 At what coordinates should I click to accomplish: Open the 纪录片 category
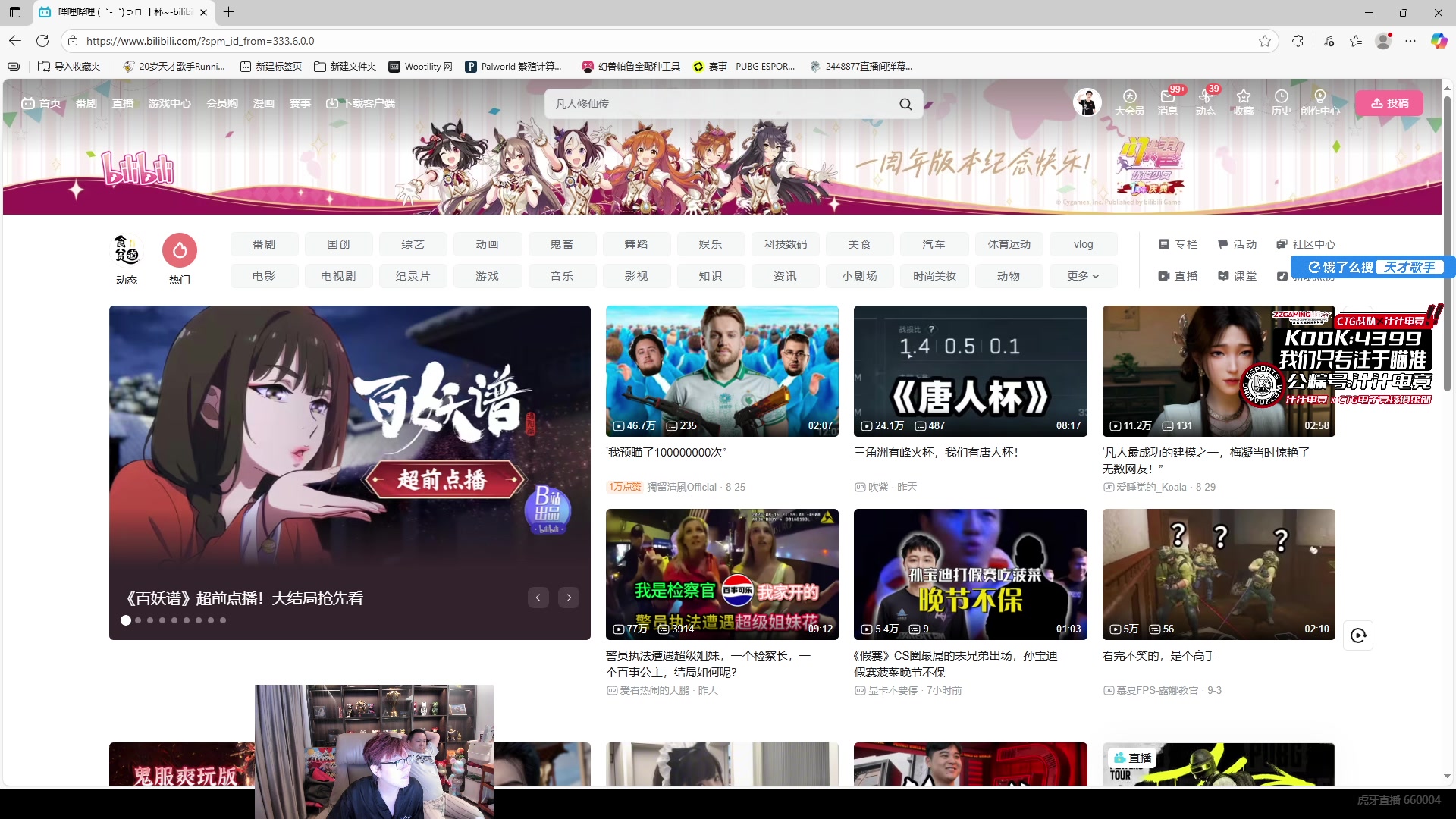(413, 276)
